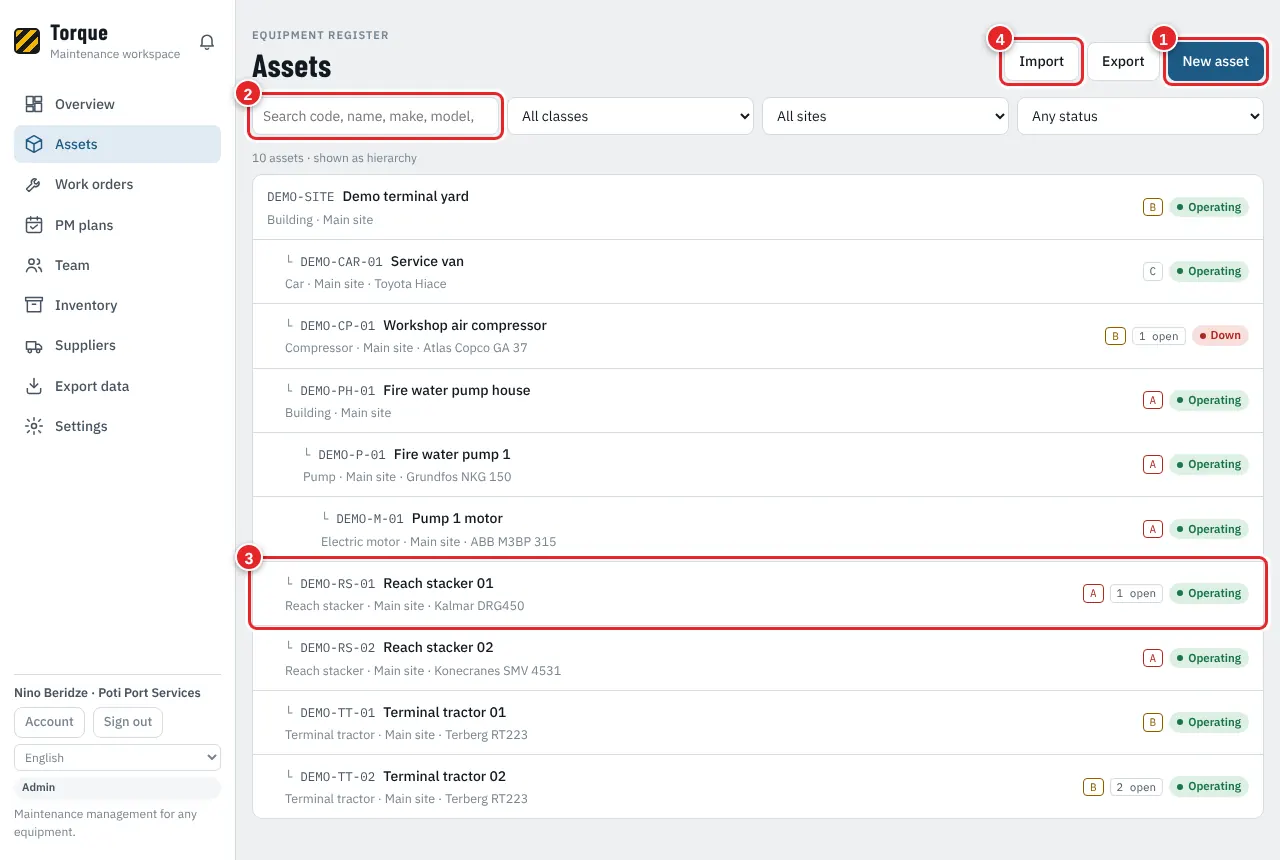Image resolution: width=1280 pixels, height=860 pixels.
Task: Open Fire water pump house row
Action: coord(758,400)
